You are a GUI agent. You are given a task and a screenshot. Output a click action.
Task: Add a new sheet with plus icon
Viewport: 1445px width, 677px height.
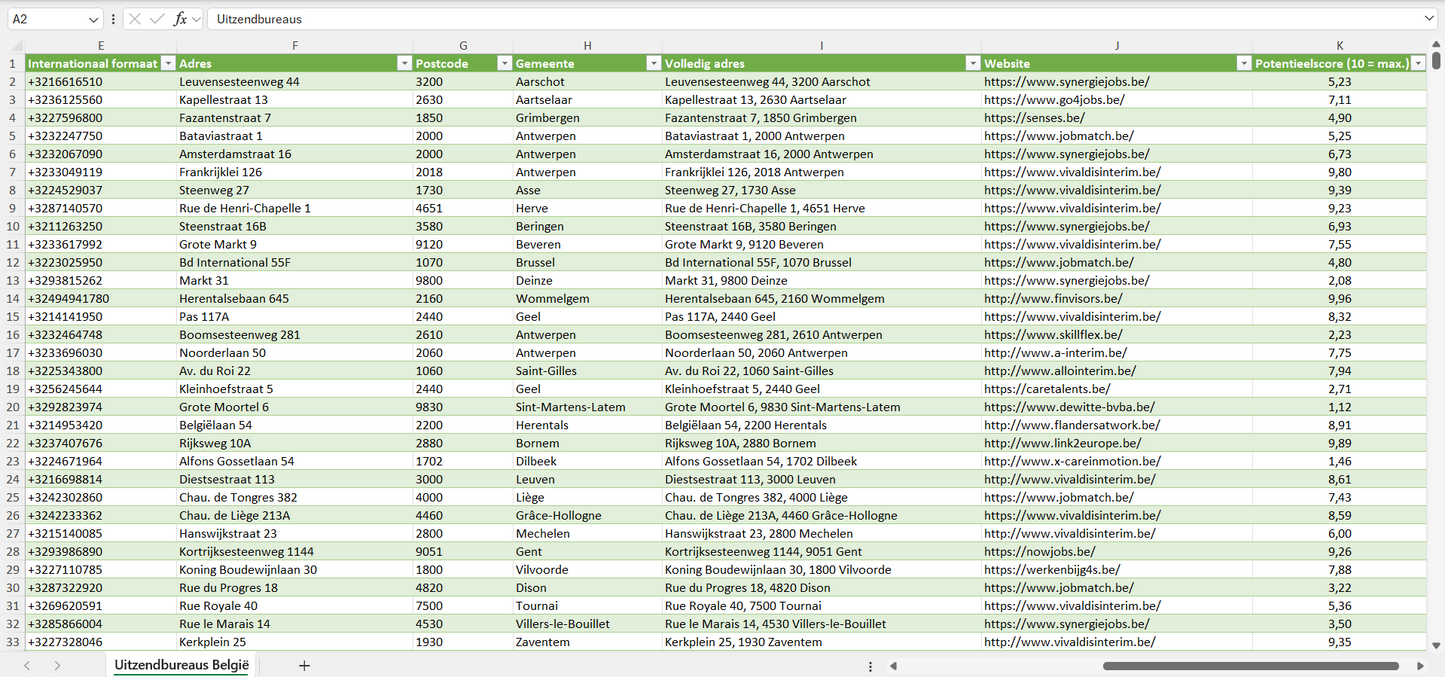click(x=304, y=665)
